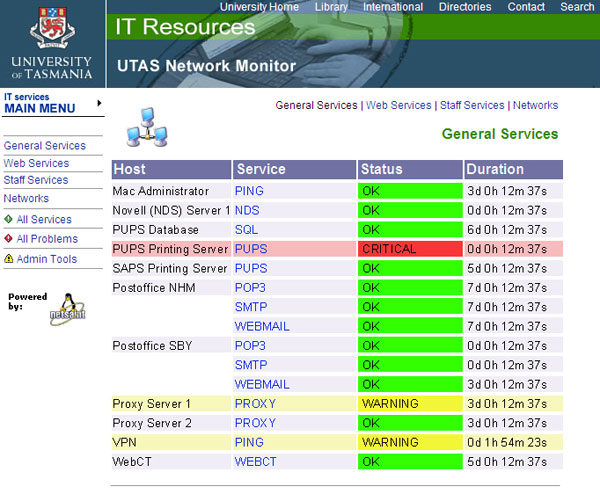This screenshot has width=600, height=494.
Task: Open Admin Tools sidebar link
Action: click(x=47, y=259)
